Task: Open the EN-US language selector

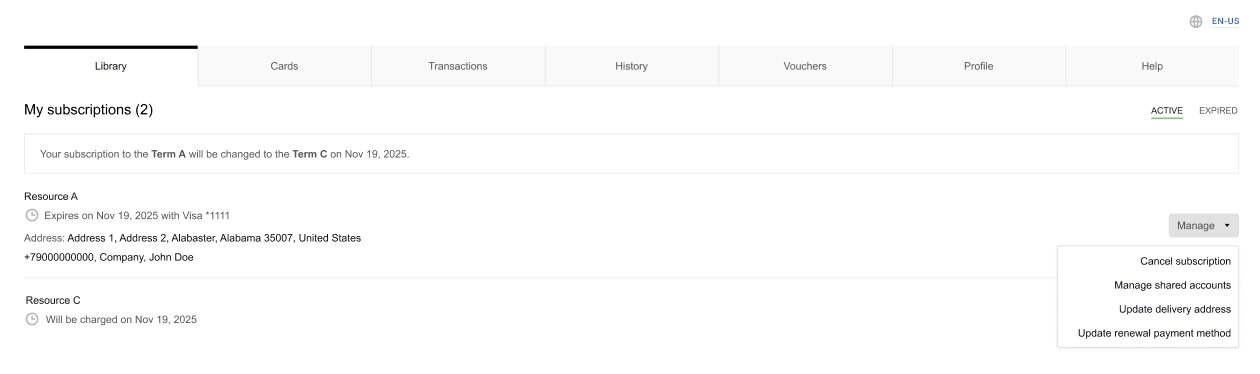Action: (x=1225, y=21)
